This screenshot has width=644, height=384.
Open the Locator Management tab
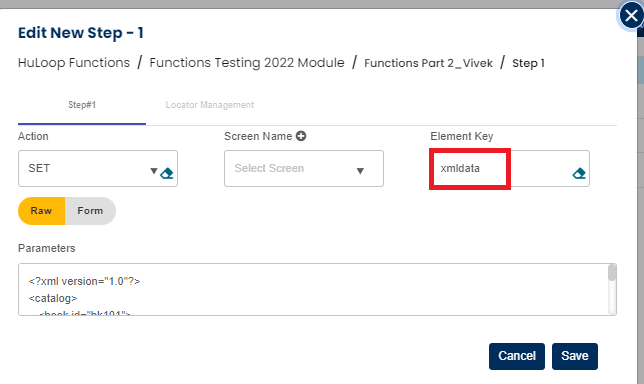tap(209, 105)
